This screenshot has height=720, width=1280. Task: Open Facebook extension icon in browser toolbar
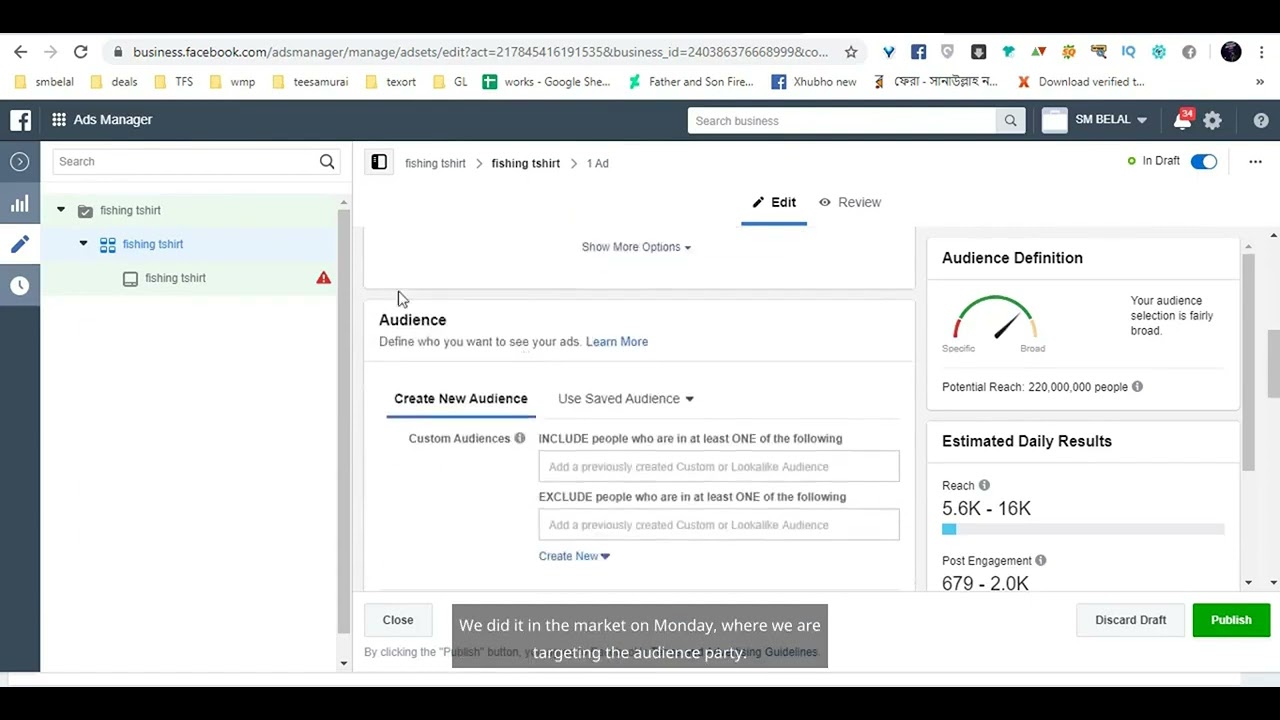918,52
